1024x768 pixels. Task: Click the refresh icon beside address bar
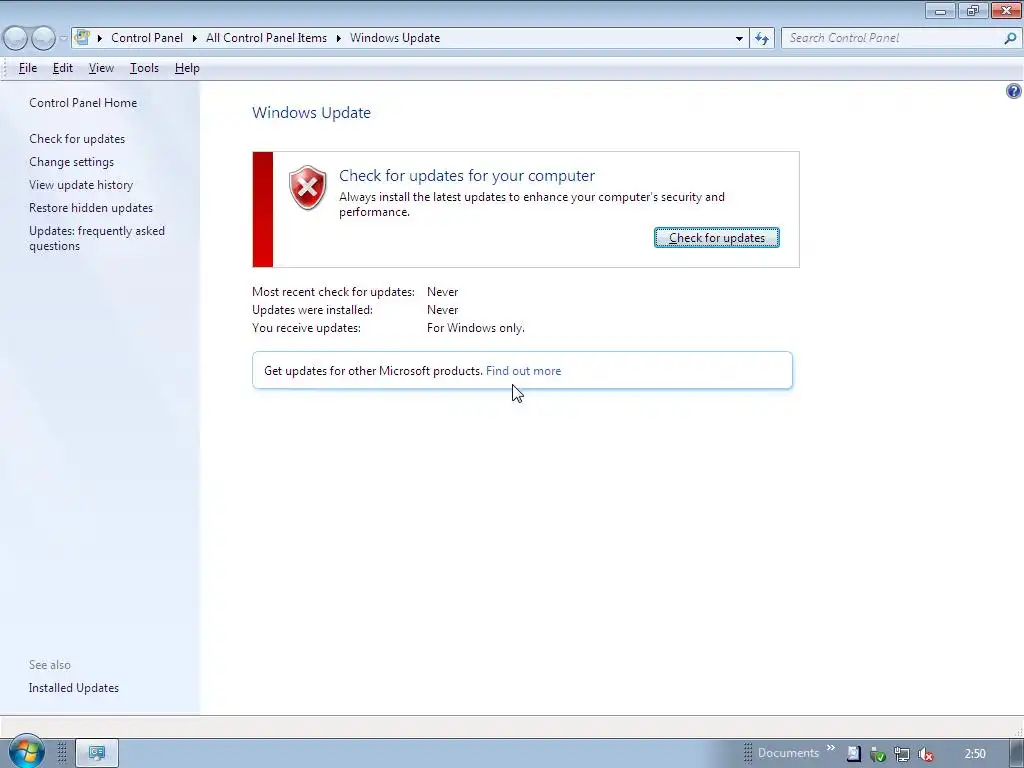click(761, 39)
